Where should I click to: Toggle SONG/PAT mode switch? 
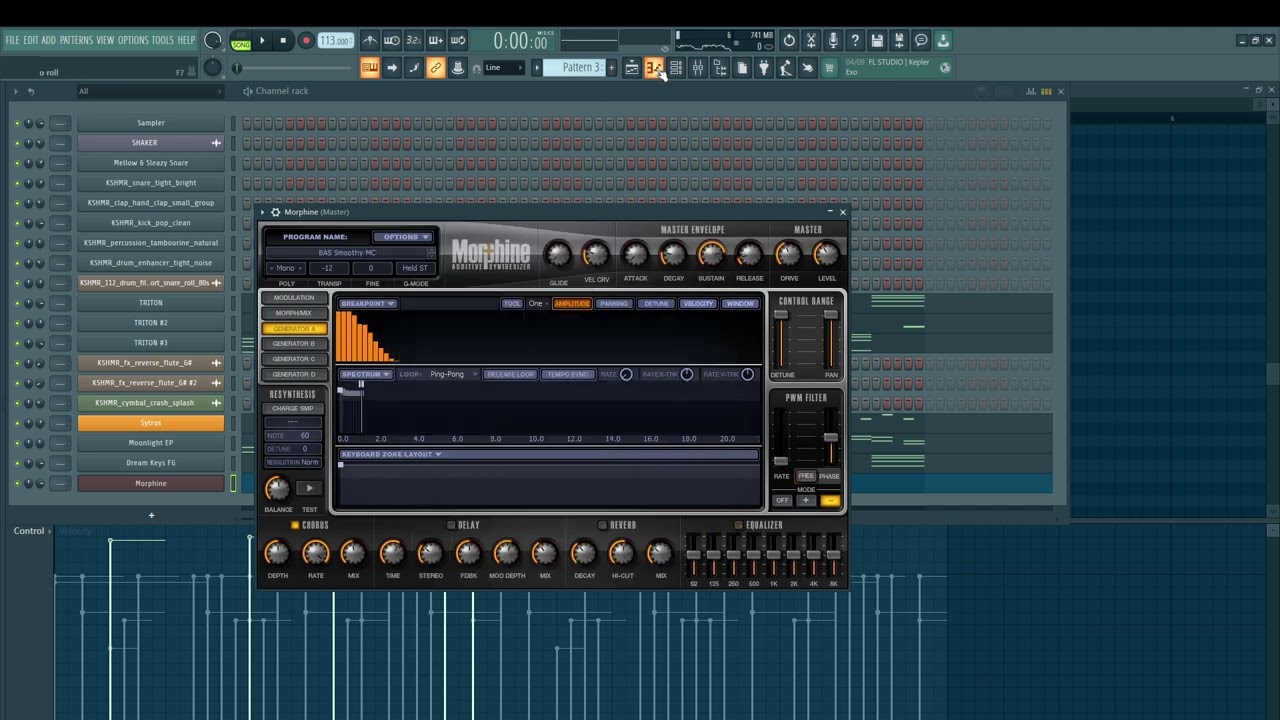[241, 41]
